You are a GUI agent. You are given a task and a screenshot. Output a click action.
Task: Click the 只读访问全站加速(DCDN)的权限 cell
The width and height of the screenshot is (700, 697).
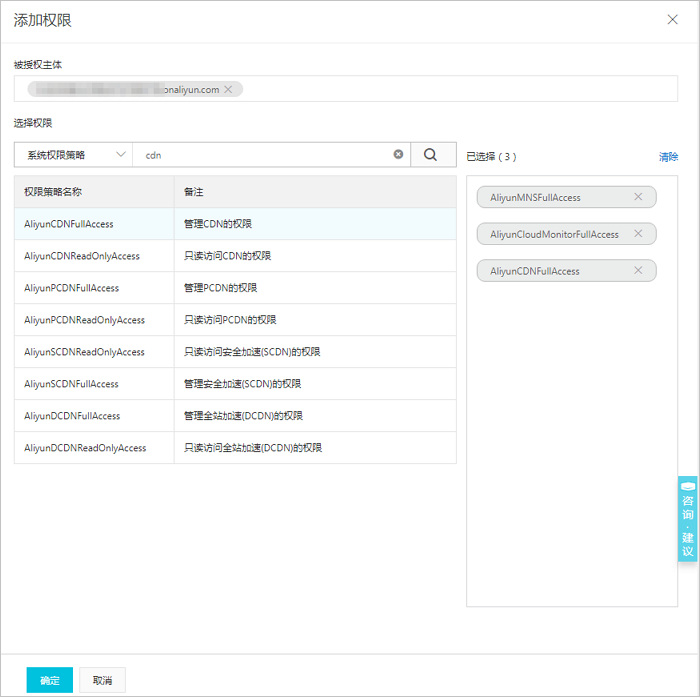pos(315,448)
